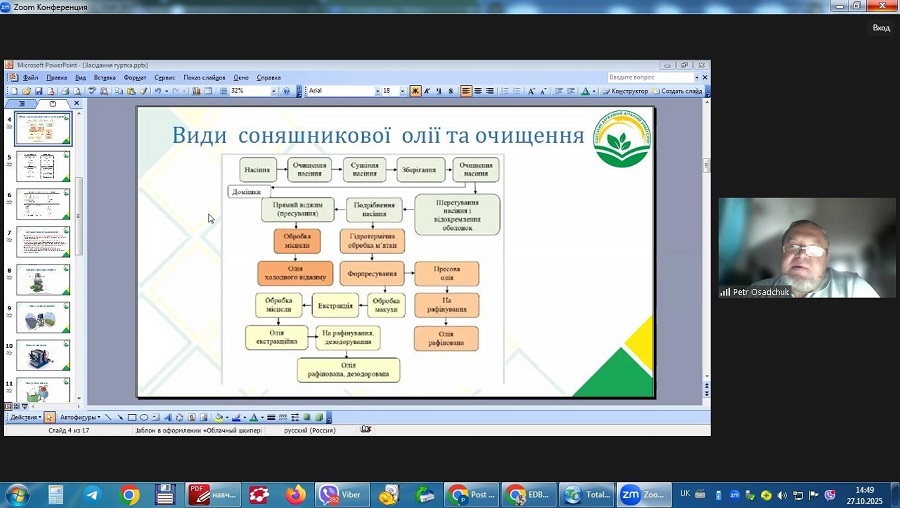Toggle italic text formatting
The width and height of the screenshot is (900, 508).
427,91
